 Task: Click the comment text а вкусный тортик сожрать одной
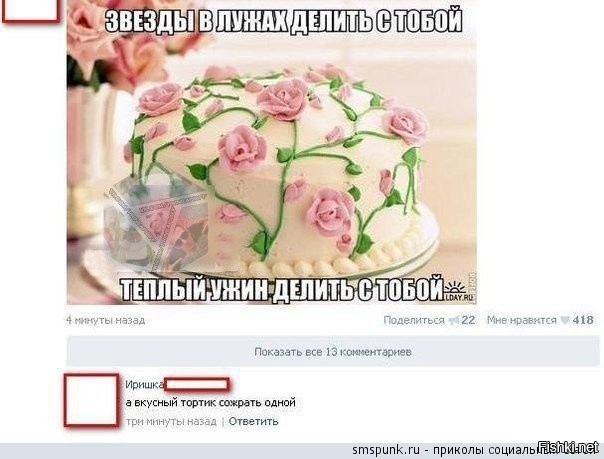pyautogui.click(x=211, y=403)
